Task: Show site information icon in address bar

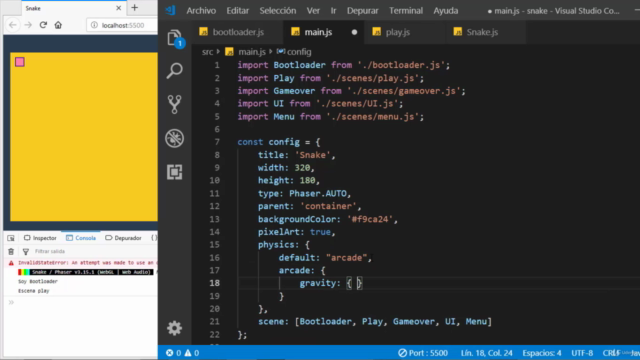Action: tap(94, 25)
